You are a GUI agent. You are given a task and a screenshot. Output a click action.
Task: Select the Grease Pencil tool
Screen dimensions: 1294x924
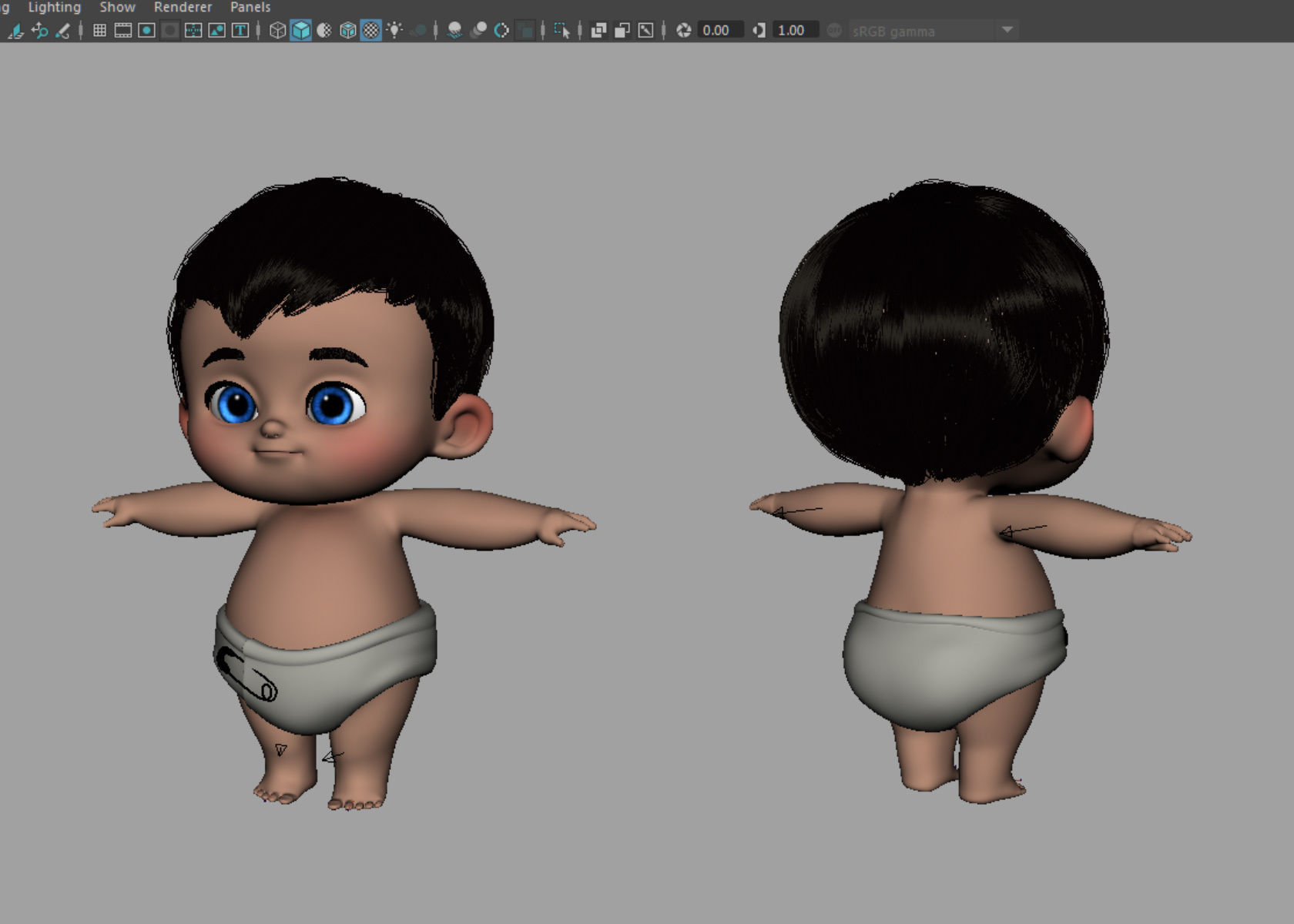62,30
